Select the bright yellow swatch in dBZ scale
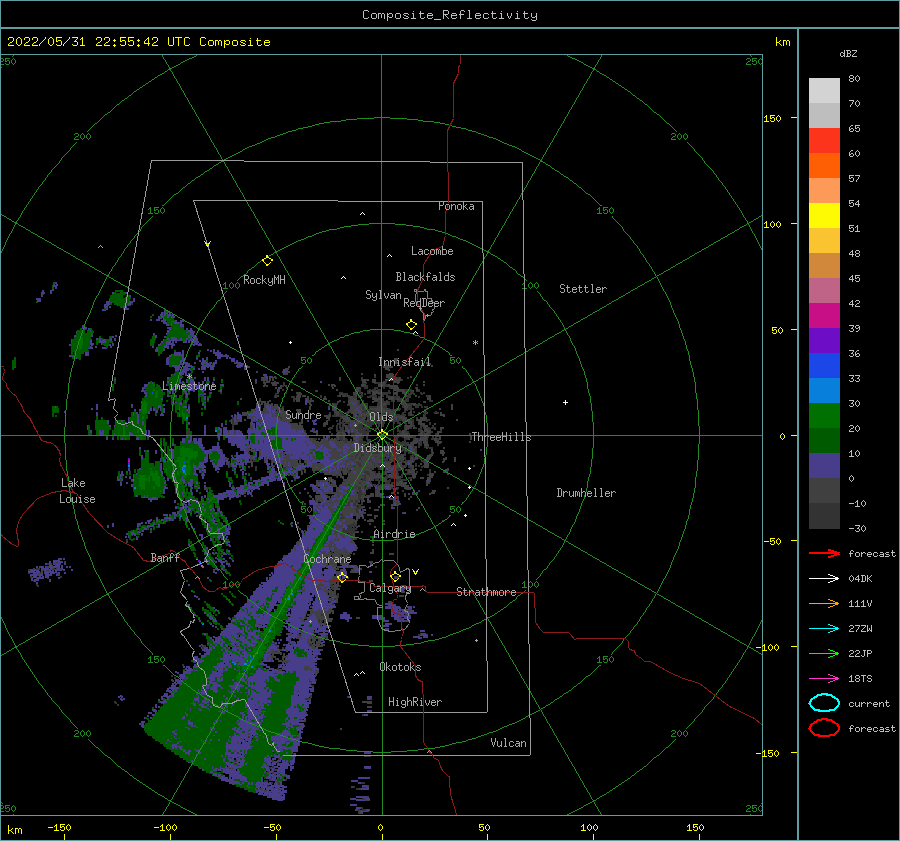The height and width of the screenshot is (841, 900). (x=824, y=216)
